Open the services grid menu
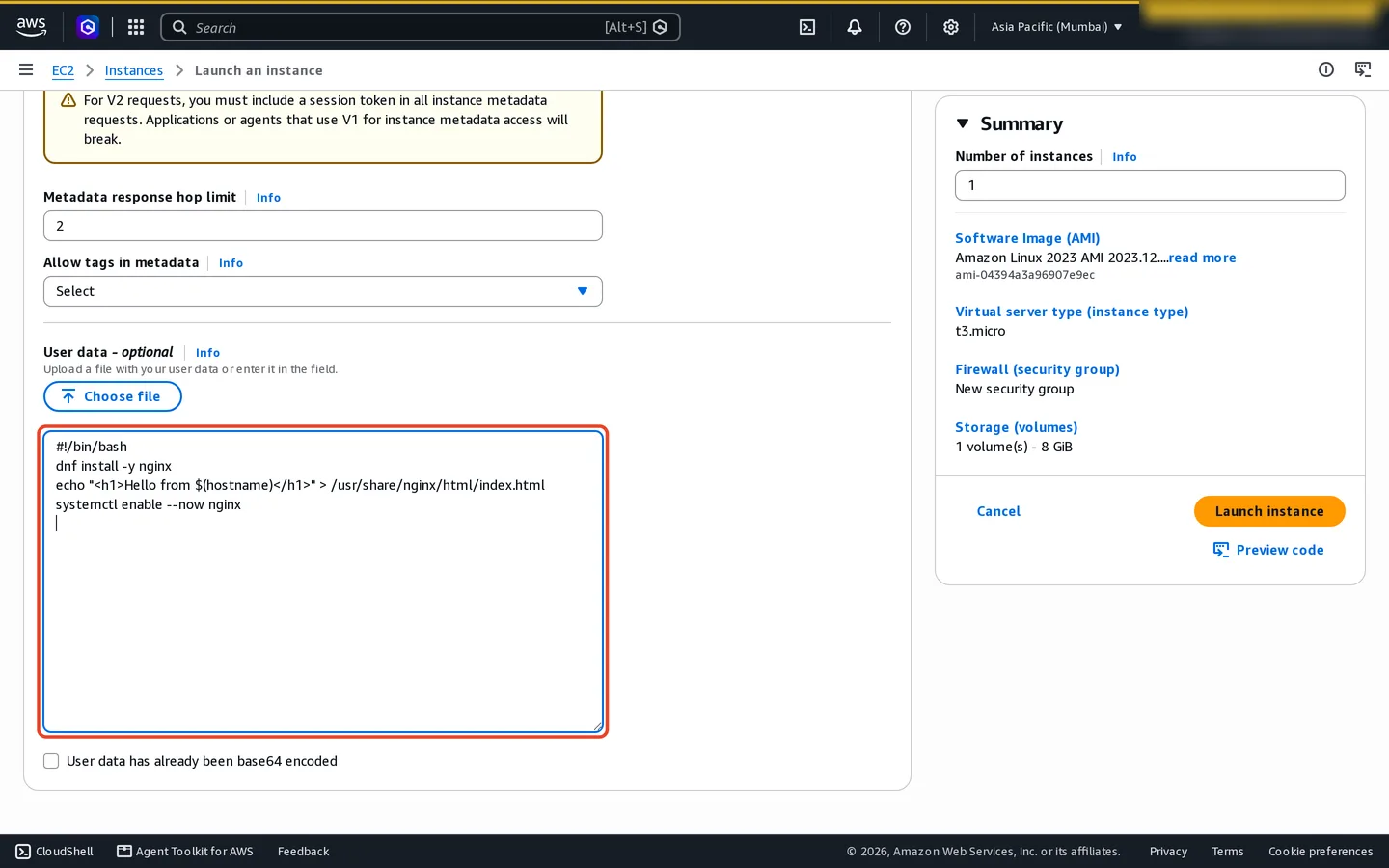Image resolution: width=1389 pixels, height=868 pixels. tap(136, 27)
